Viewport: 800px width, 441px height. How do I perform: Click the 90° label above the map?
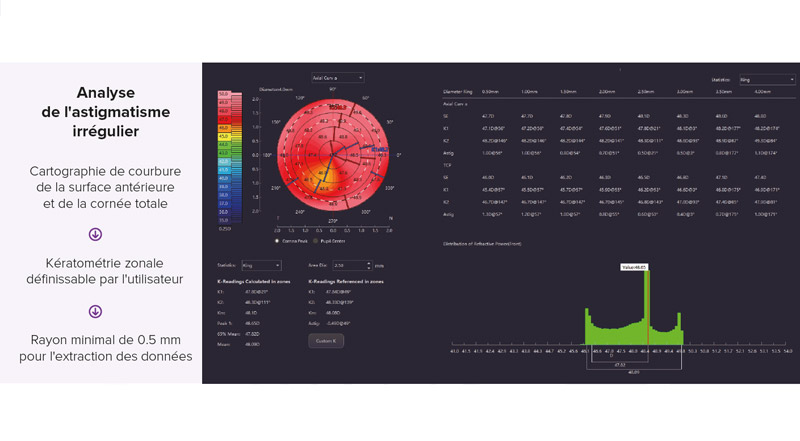(333, 89)
